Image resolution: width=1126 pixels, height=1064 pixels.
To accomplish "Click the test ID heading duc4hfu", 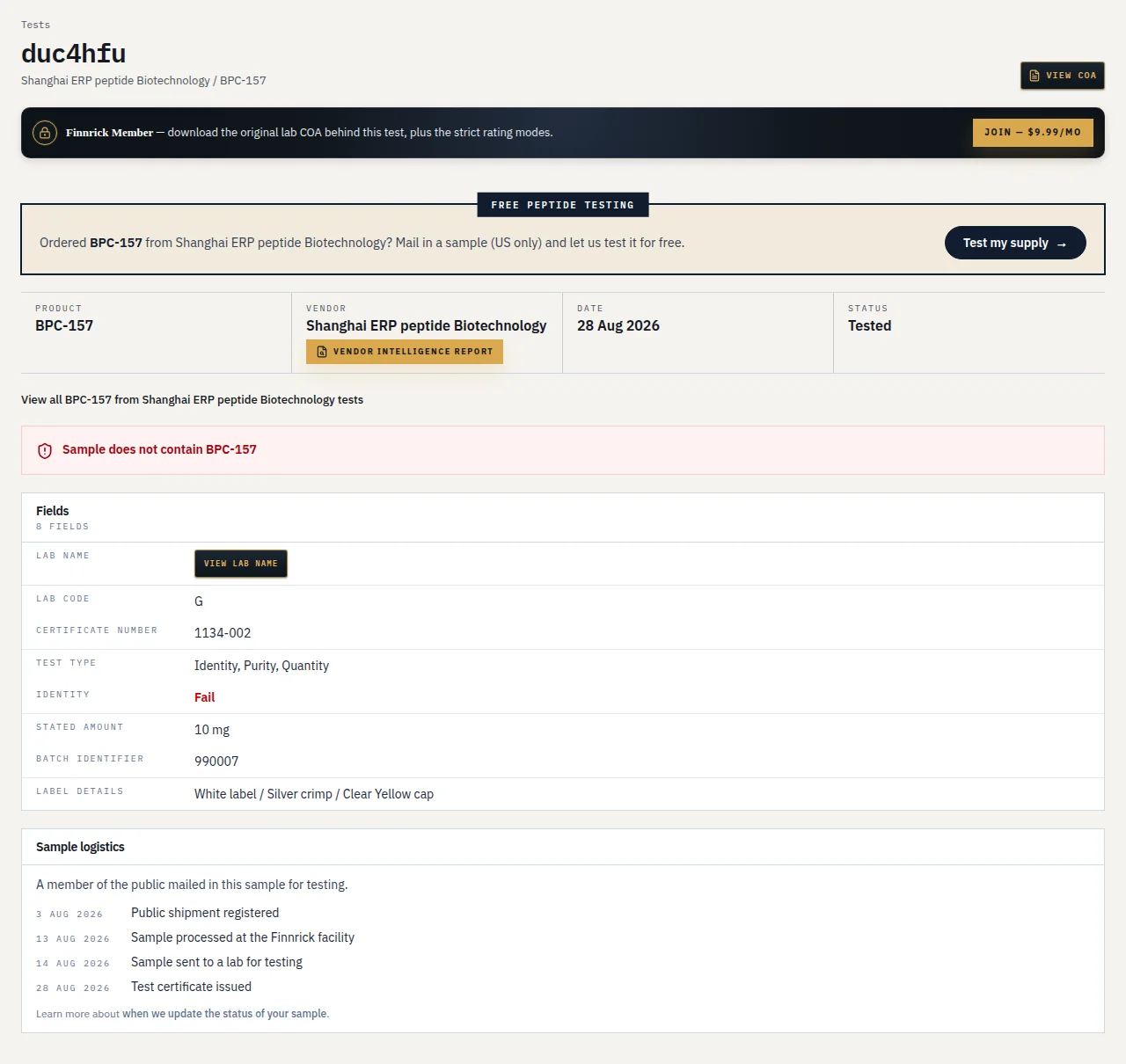I will point(74,54).
